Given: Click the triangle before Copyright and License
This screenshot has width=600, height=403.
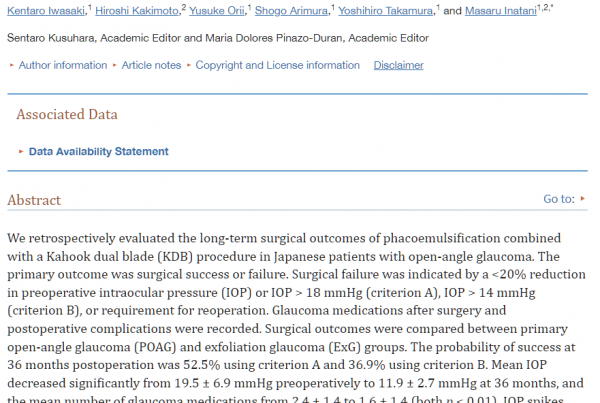Looking at the screenshot, I should (189, 65).
